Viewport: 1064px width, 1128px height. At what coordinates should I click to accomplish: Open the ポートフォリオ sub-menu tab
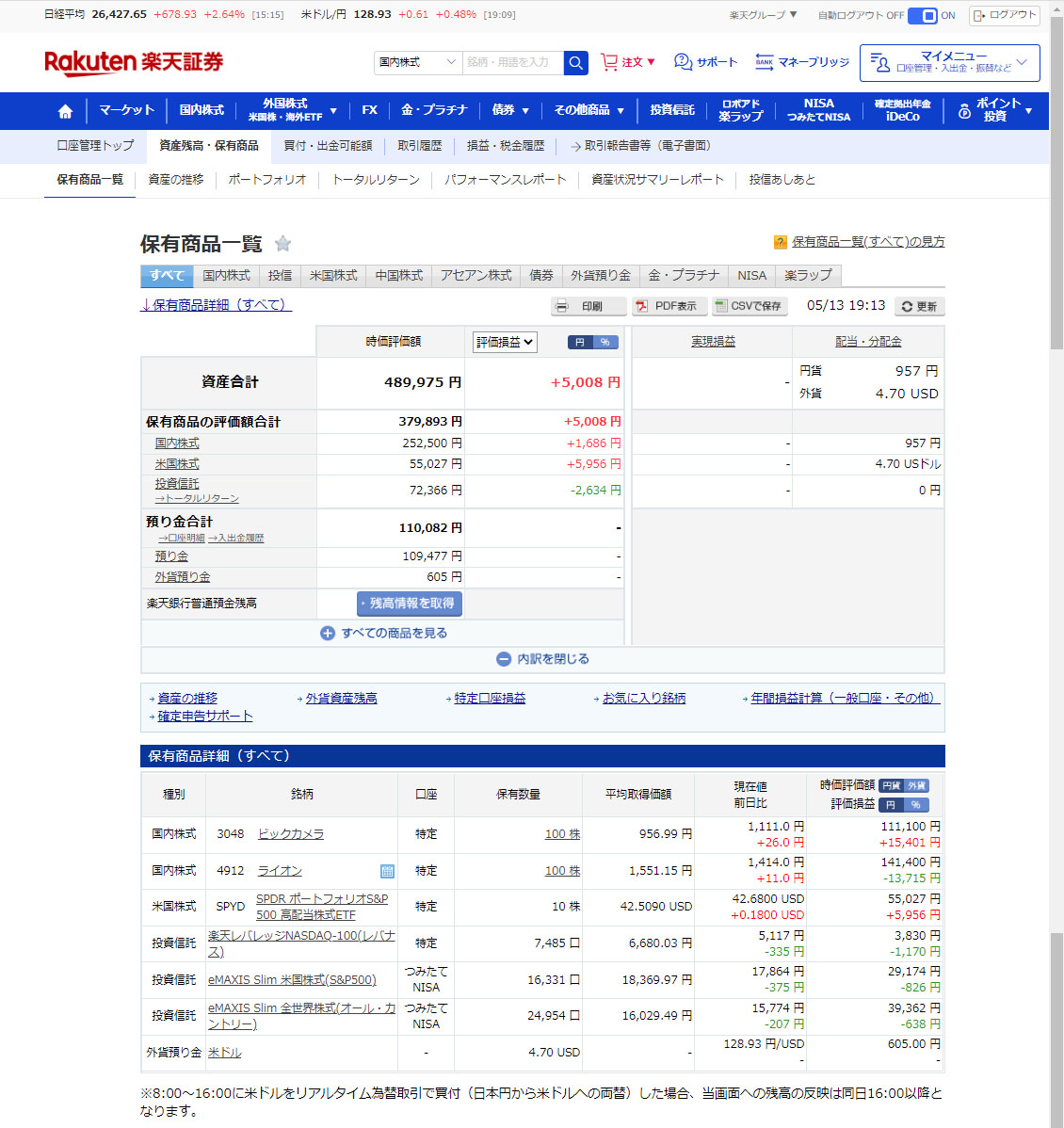(267, 179)
